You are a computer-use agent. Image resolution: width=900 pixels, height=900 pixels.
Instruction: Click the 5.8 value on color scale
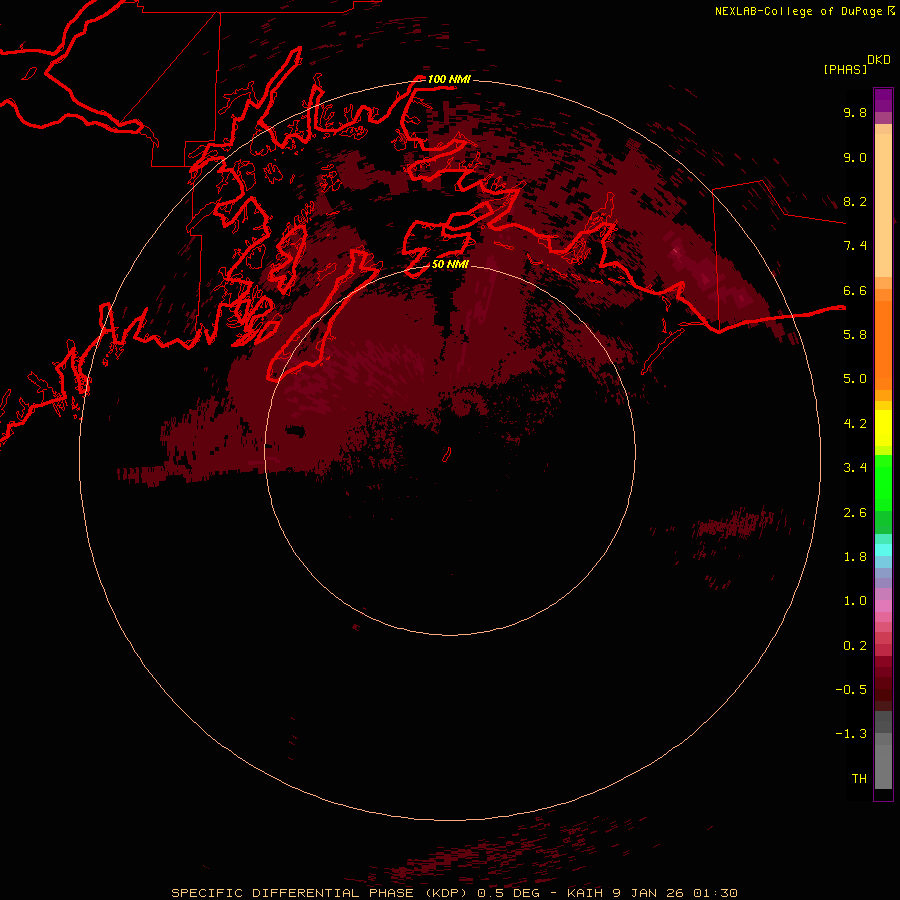[x=855, y=335]
